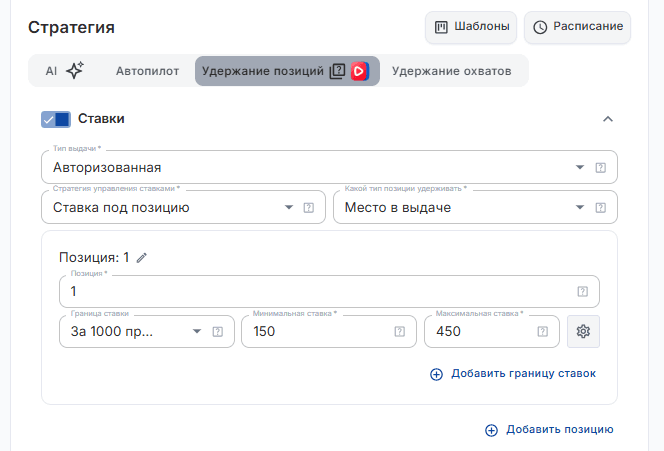Viewport: 664px width, 451px height.
Task: Click the Максимальная ставка field
Action: point(492,331)
